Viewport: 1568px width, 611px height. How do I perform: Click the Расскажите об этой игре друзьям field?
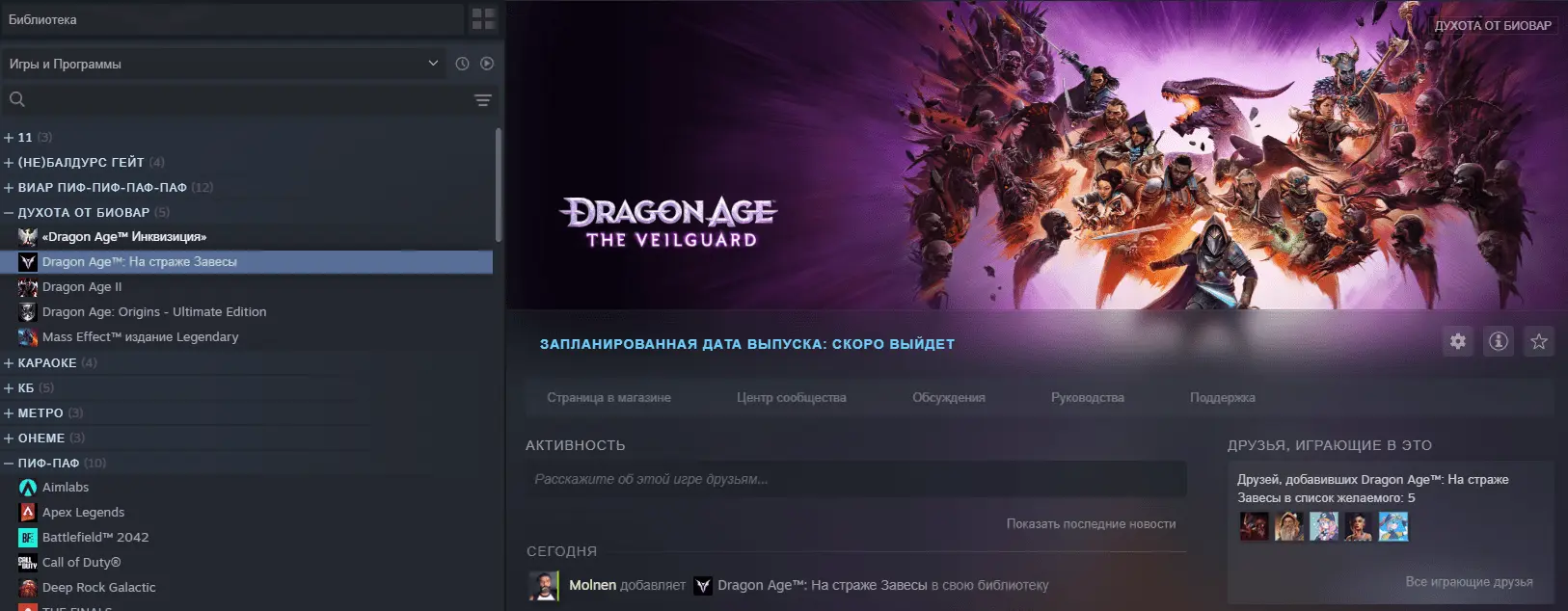[856, 479]
